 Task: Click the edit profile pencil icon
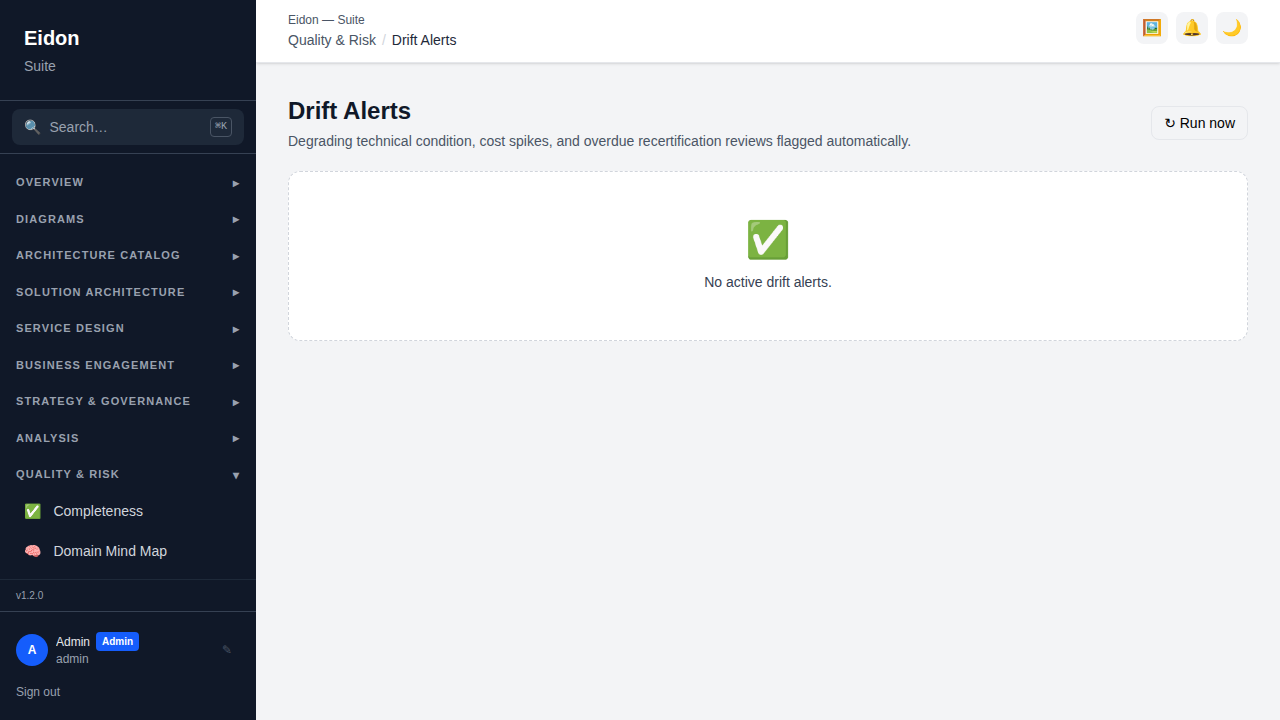click(x=227, y=650)
